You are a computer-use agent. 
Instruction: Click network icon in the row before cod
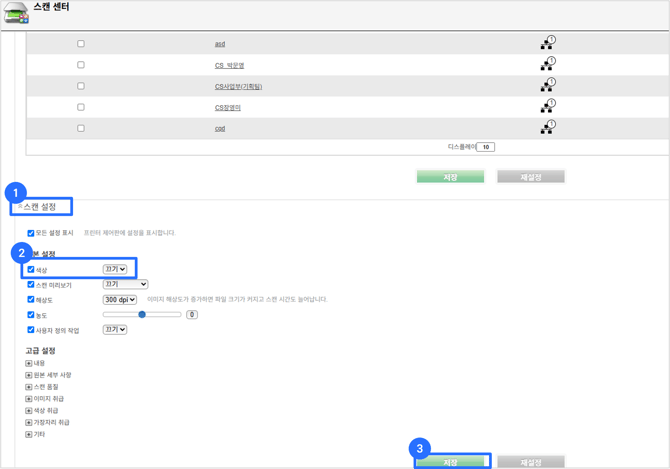pos(548,106)
